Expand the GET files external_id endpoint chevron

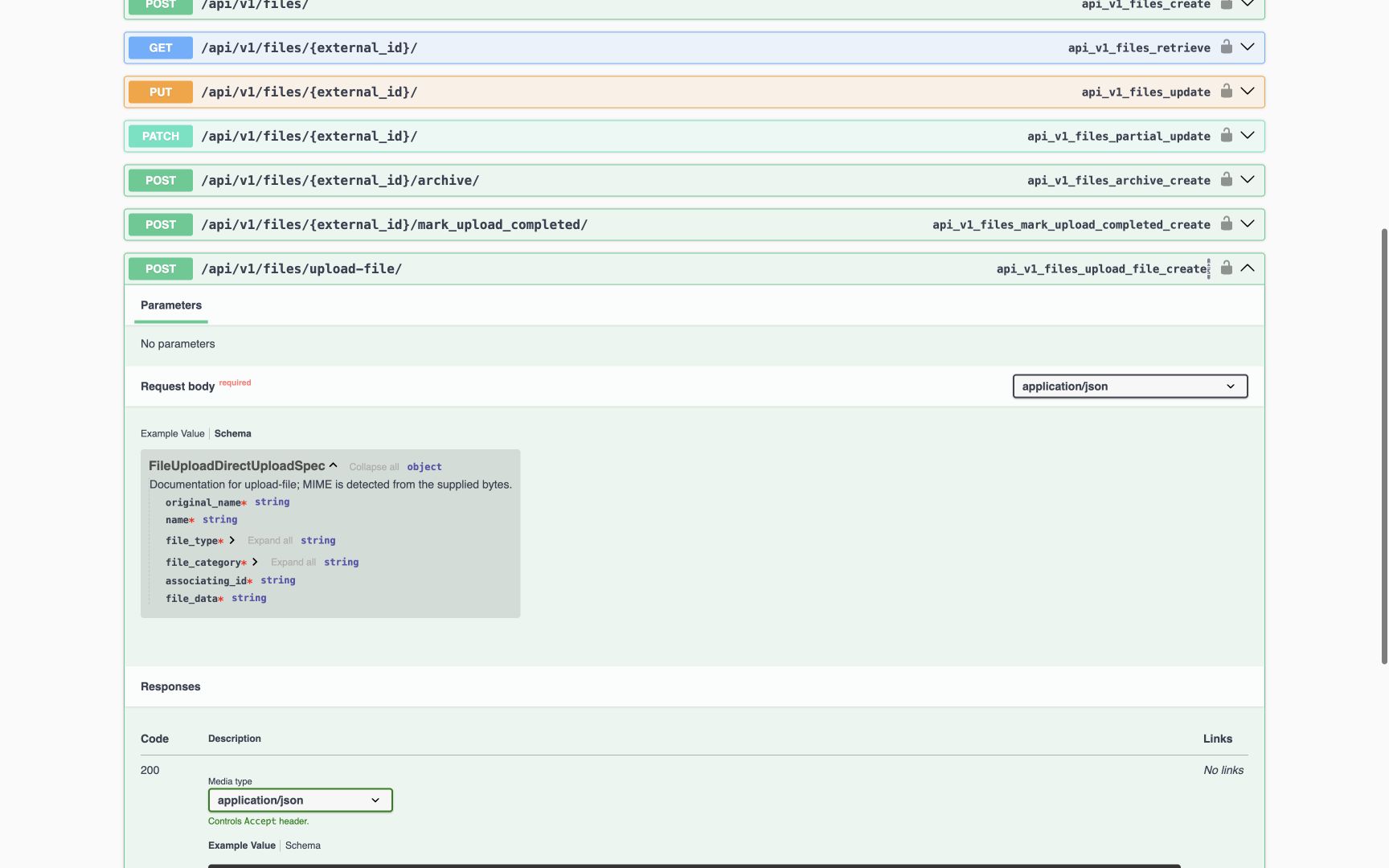pos(1248,47)
